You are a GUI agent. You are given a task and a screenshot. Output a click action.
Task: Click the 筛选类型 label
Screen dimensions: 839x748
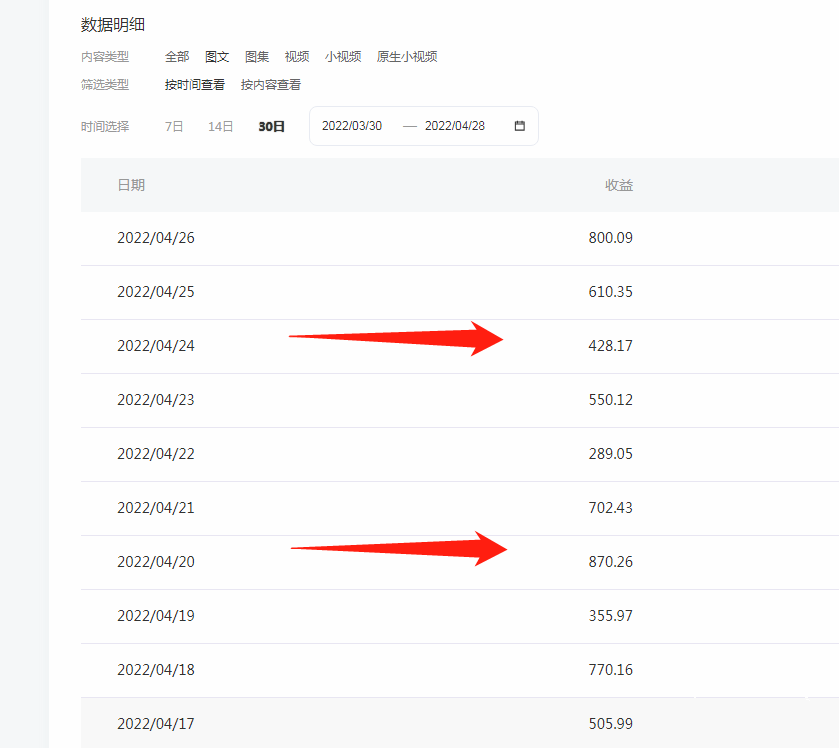point(105,85)
